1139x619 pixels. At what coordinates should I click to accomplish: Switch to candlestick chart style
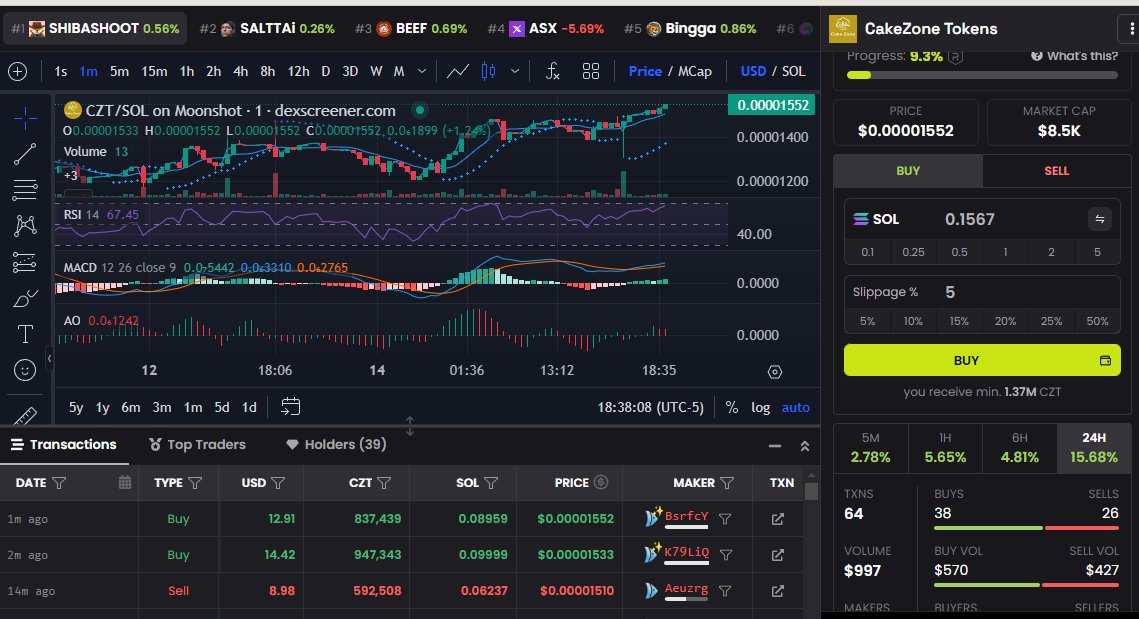pyautogui.click(x=489, y=71)
